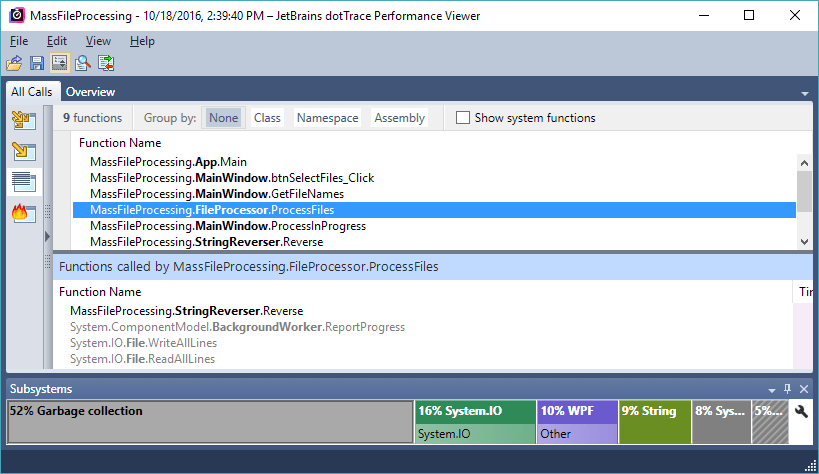The image size is (819, 474).
Task: Select System.IO.File.ReadAllLines row
Action: point(423,359)
